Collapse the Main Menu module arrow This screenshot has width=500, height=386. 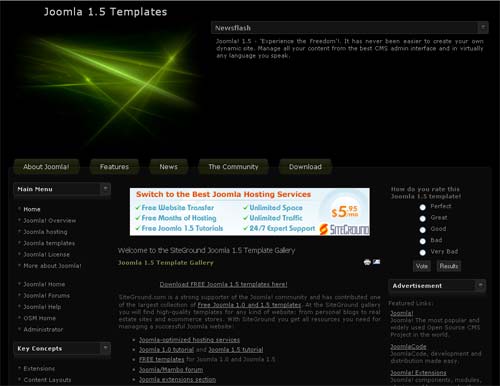coord(105,189)
